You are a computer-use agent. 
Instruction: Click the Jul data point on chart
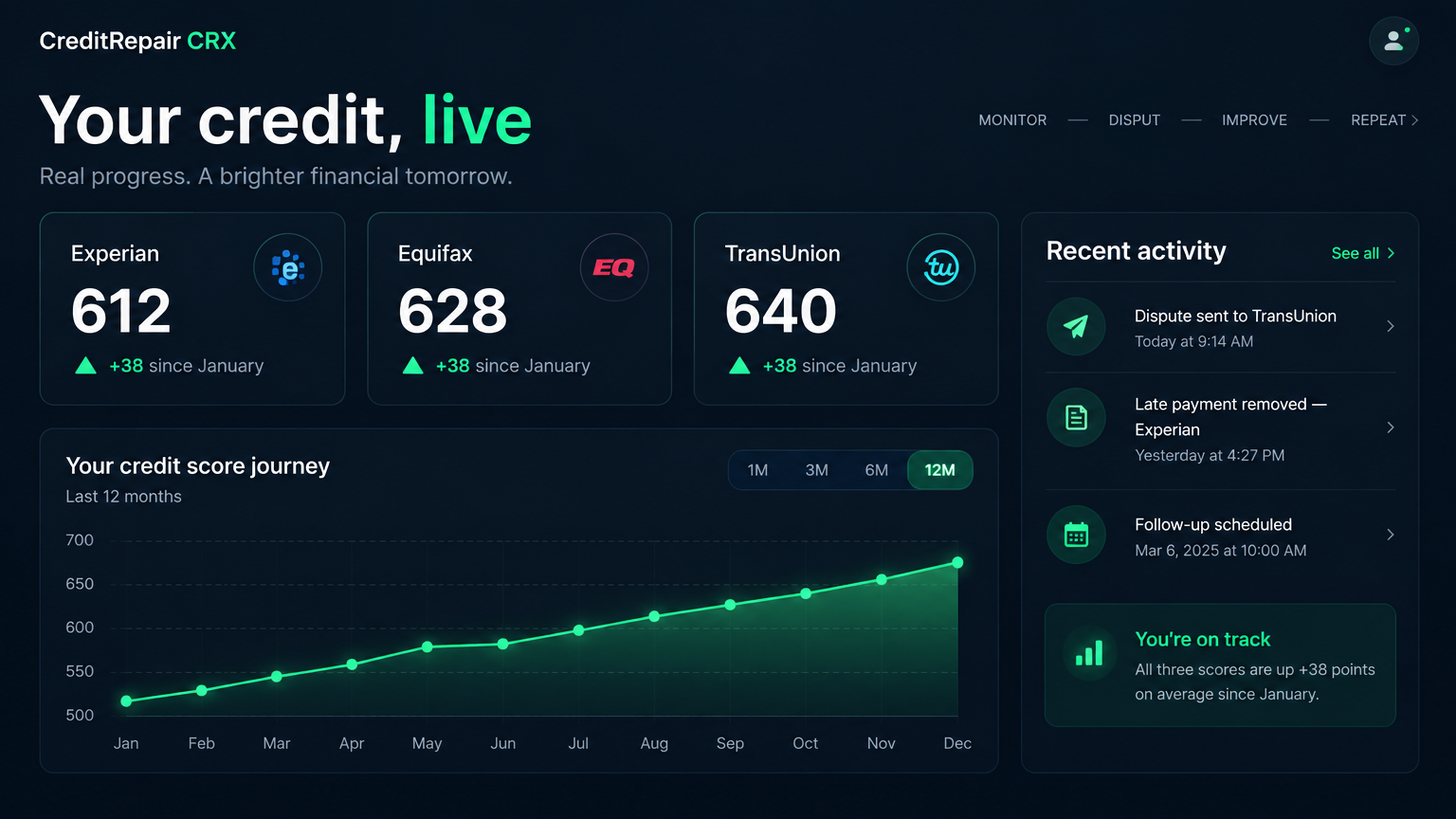click(578, 630)
